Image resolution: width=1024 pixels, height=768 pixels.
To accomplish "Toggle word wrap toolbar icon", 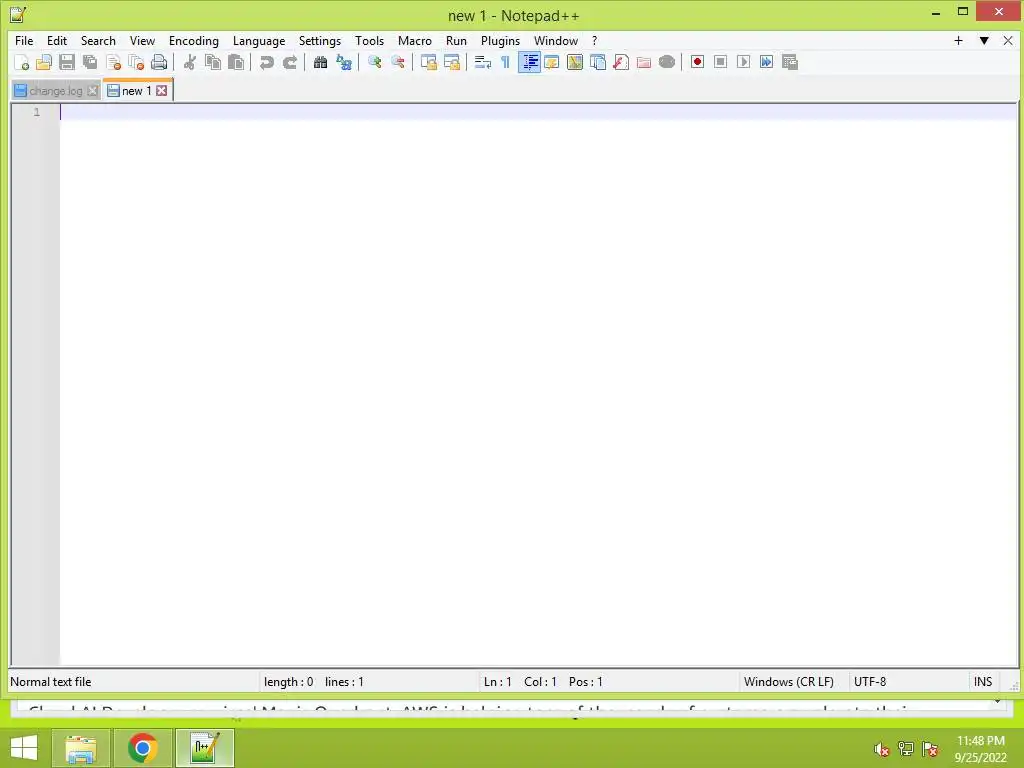I will tap(483, 62).
